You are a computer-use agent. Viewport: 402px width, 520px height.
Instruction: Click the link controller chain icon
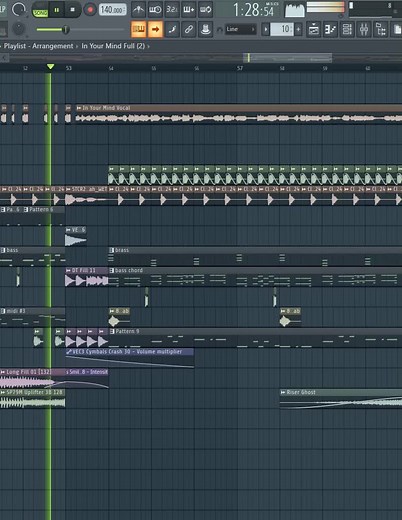coord(189,29)
